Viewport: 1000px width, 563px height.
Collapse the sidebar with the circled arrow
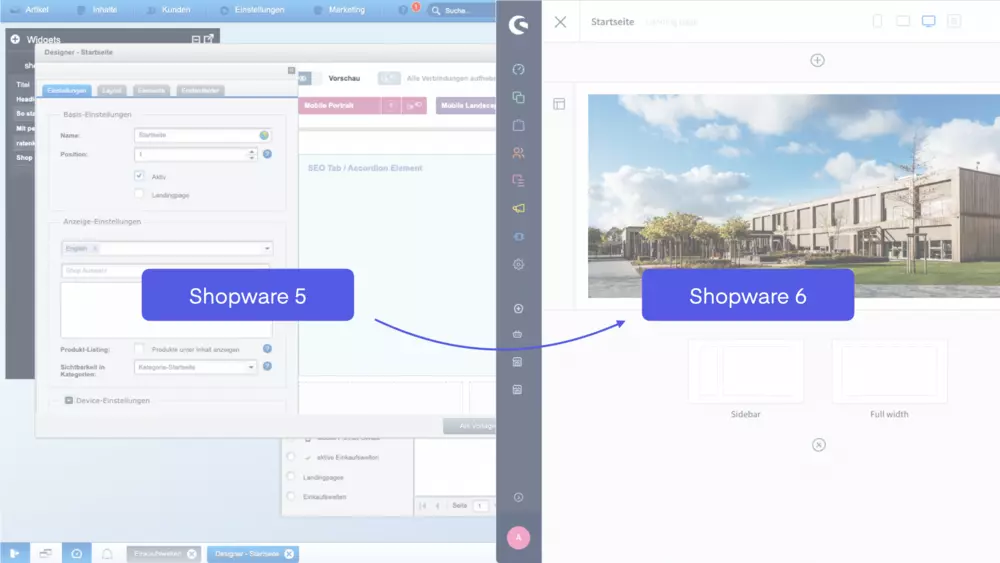pos(518,497)
